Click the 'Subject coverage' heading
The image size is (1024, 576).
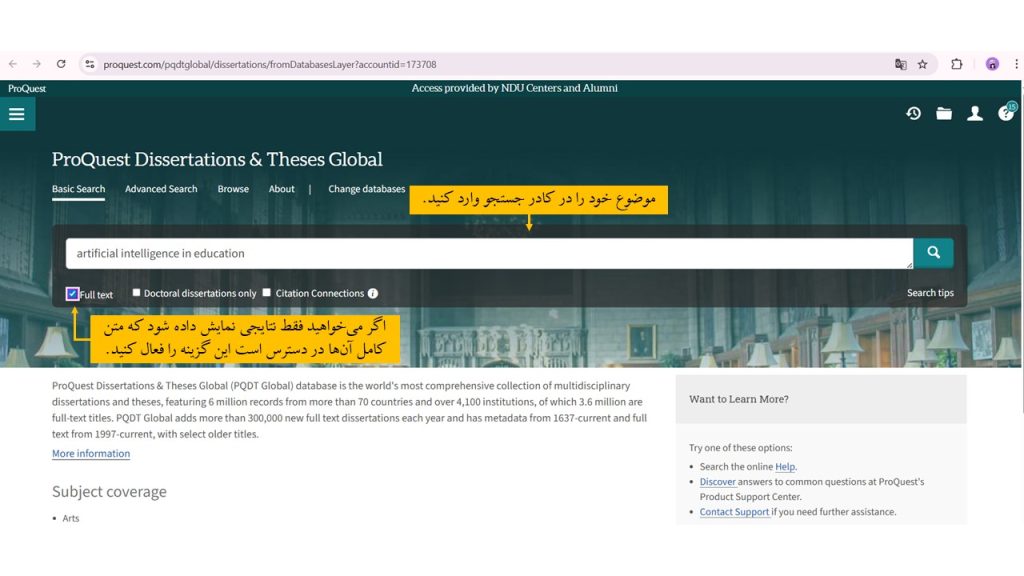pos(109,491)
